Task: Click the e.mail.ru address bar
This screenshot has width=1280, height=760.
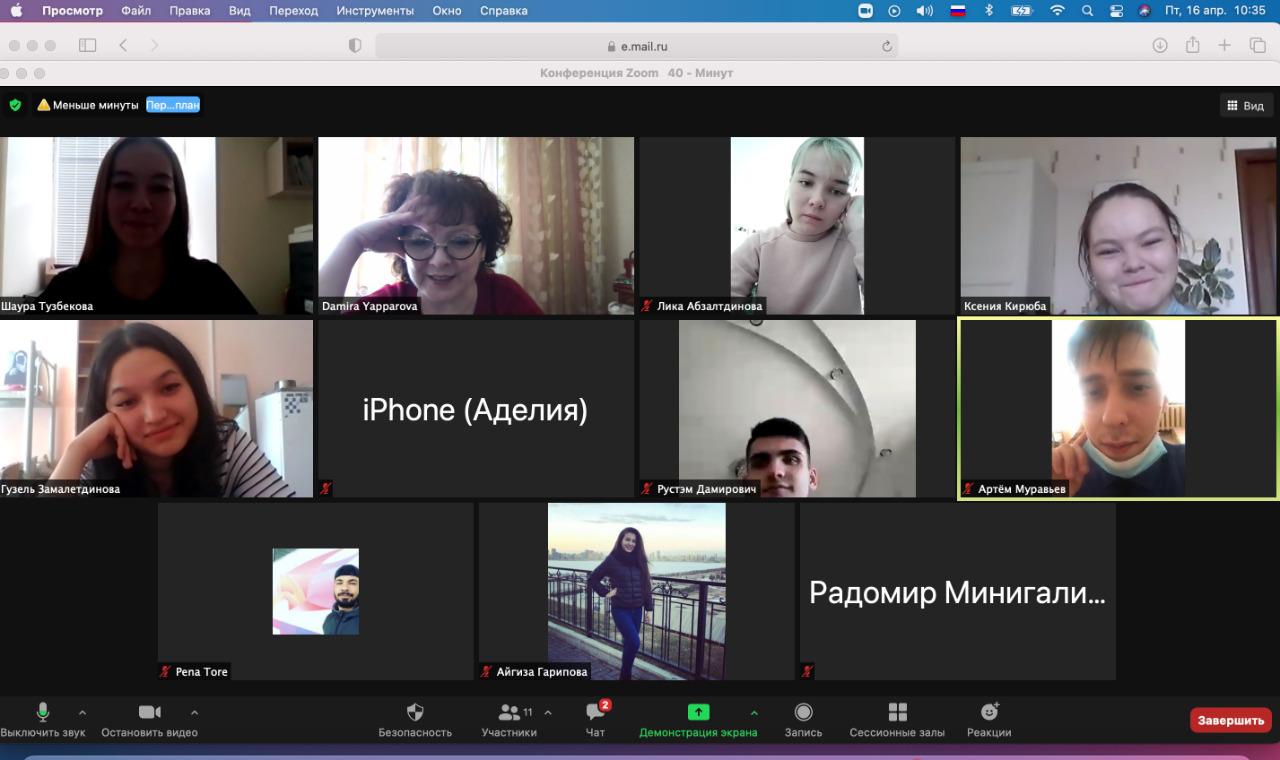Action: pyautogui.click(x=636, y=46)
